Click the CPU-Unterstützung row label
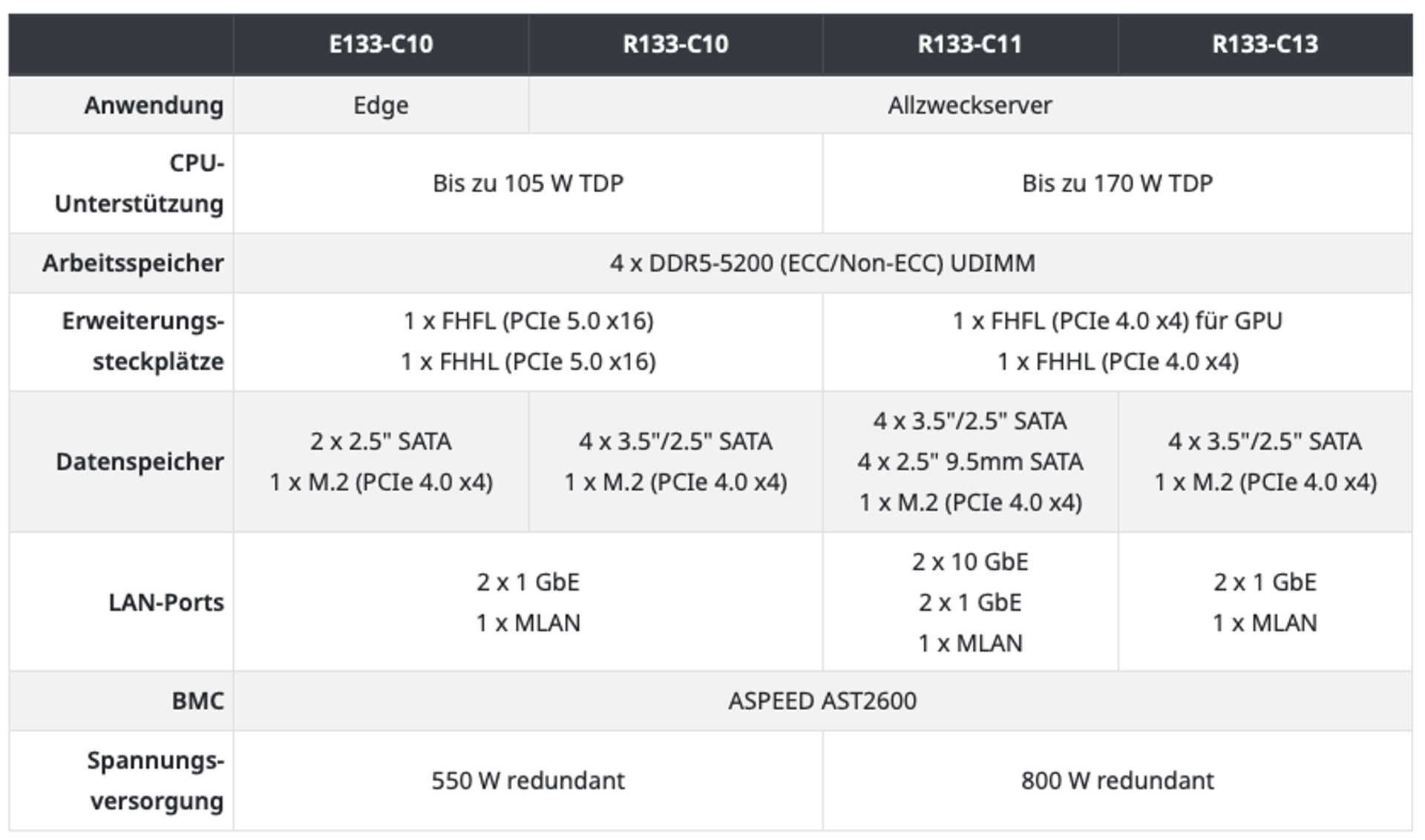 pyautogui.click(x=140, y=183)
